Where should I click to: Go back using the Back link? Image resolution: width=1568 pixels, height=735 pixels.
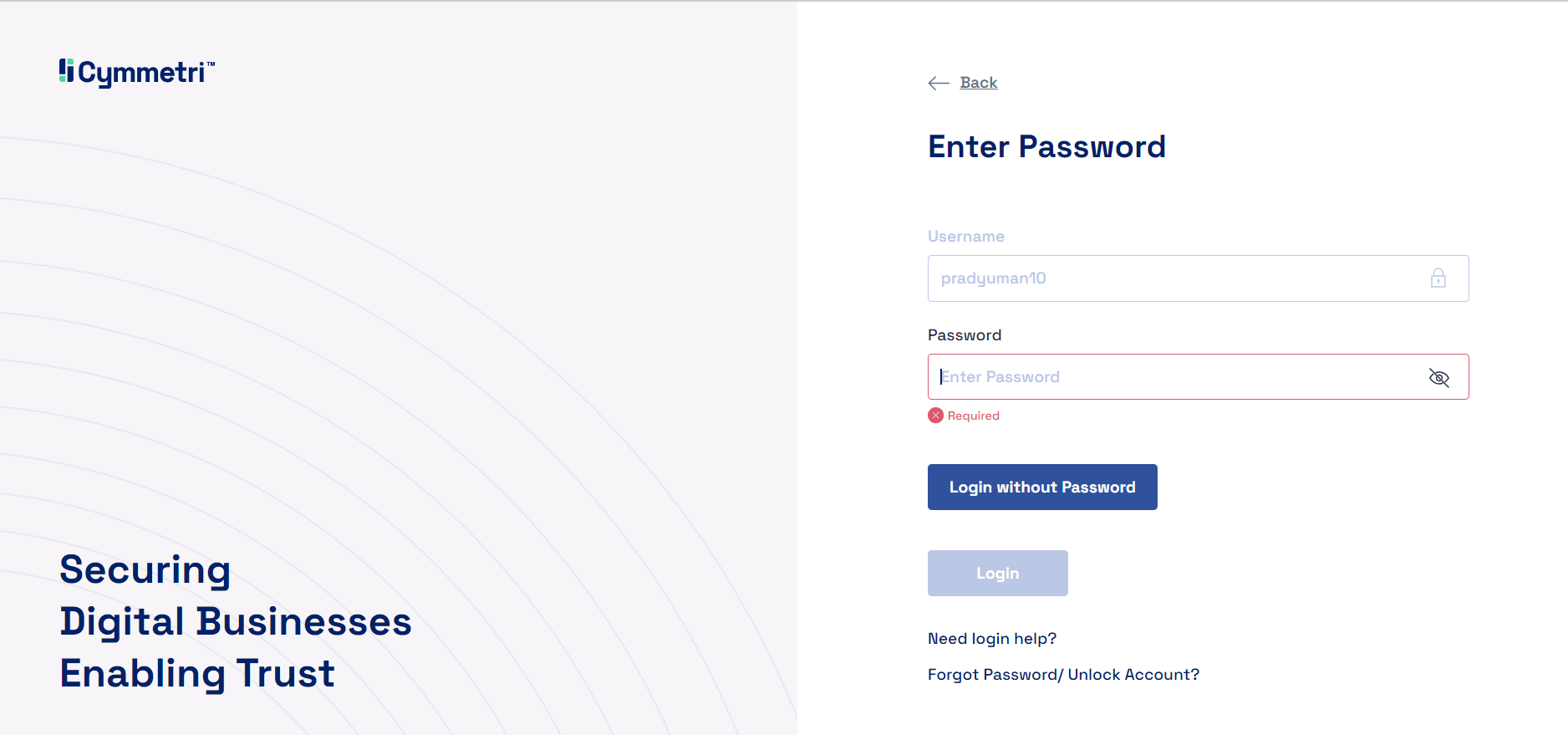click(x=978, y=83)
